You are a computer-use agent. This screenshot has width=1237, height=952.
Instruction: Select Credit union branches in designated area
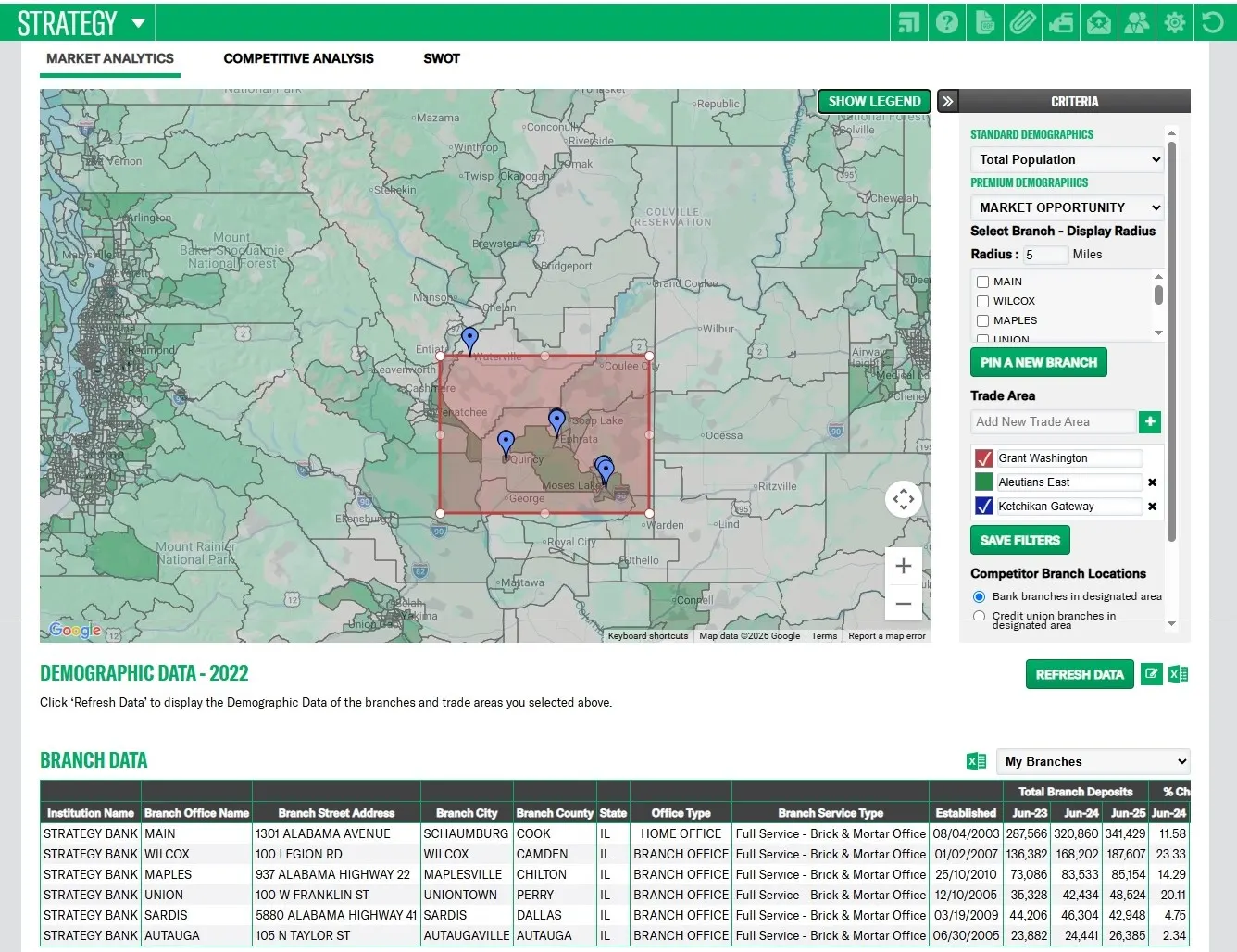coord(979,616)
